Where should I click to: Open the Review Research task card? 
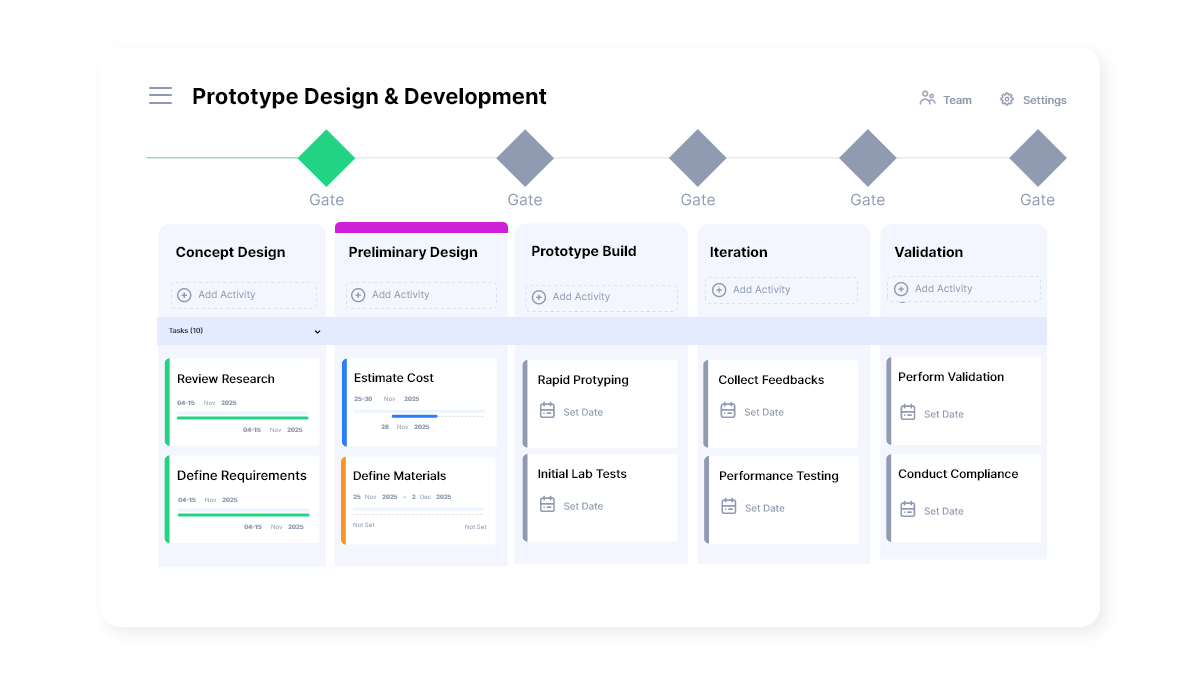coord(243,401)
